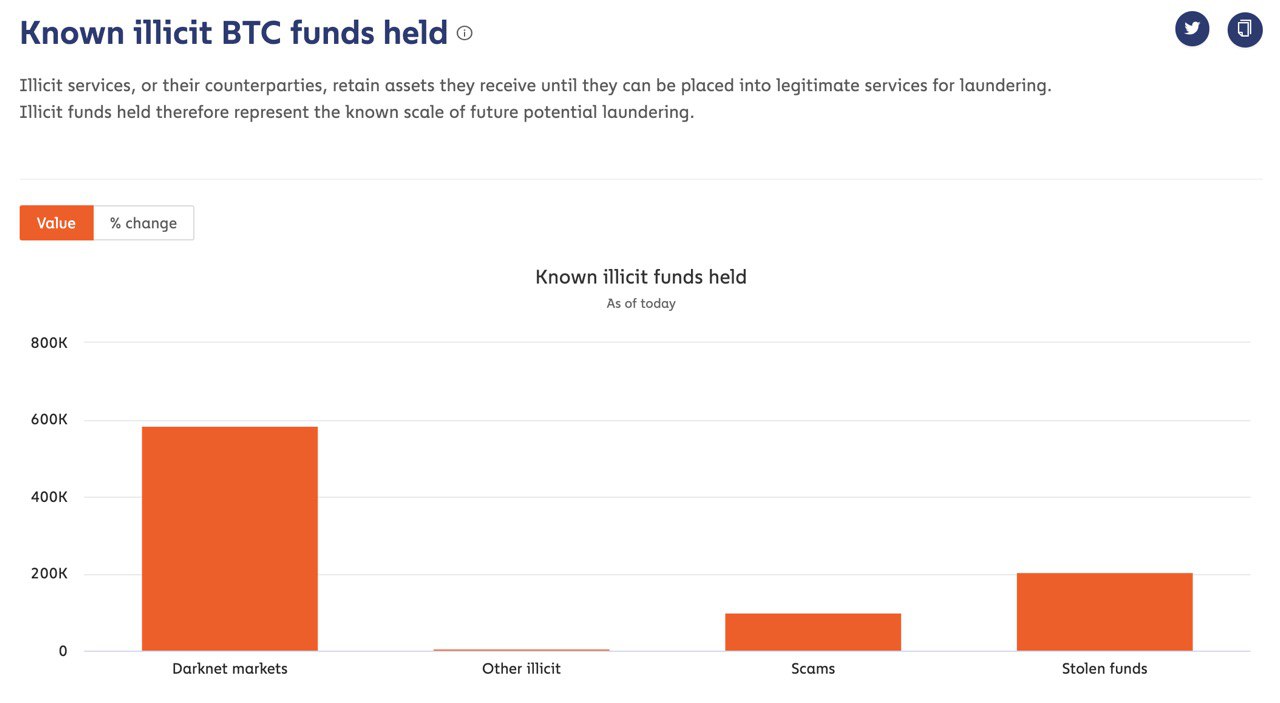The height and width of the screenshot is (703, 1280).
Task: Click the As of today subtitle
Action: click(x=641, y=303)
